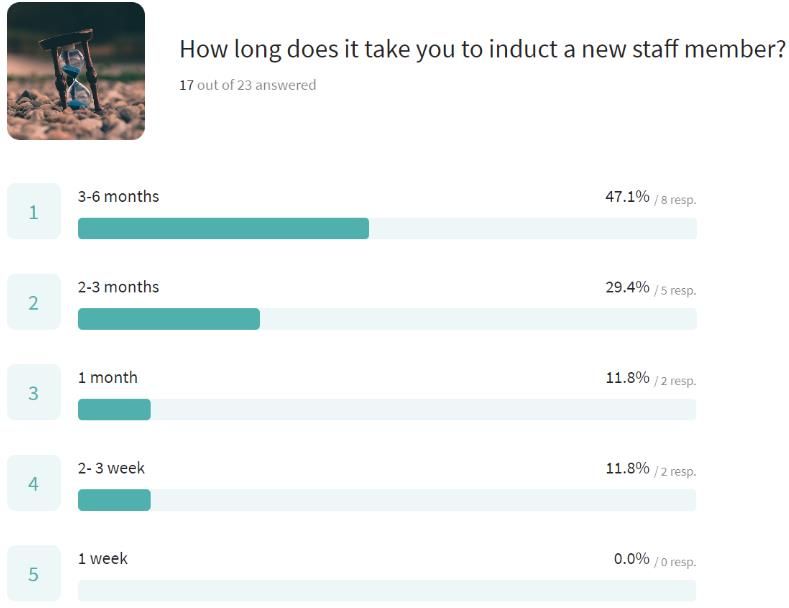Click the 3-6 months progress bar
The image size is (789, 608).
point(387,229)
